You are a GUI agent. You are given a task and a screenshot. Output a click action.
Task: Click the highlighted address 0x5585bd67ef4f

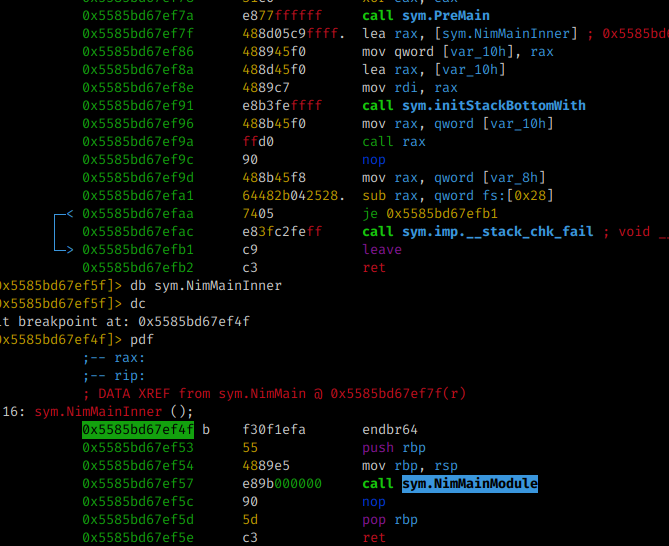pos(140,430)
